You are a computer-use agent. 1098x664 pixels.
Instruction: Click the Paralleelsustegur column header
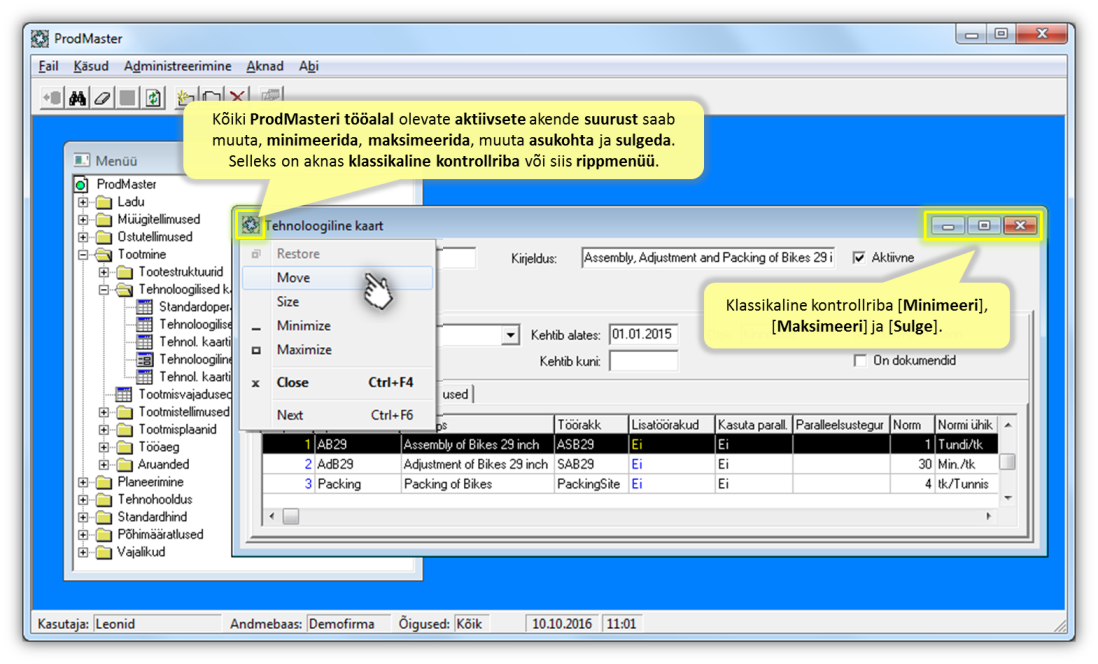pos(841,424)
